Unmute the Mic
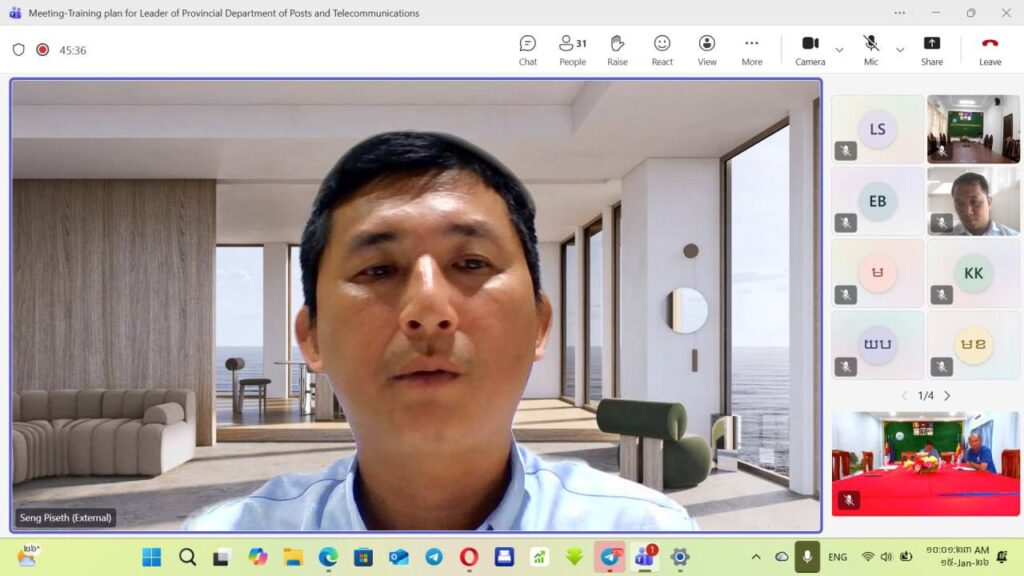The image size is (1024, 576). point(871,50)
